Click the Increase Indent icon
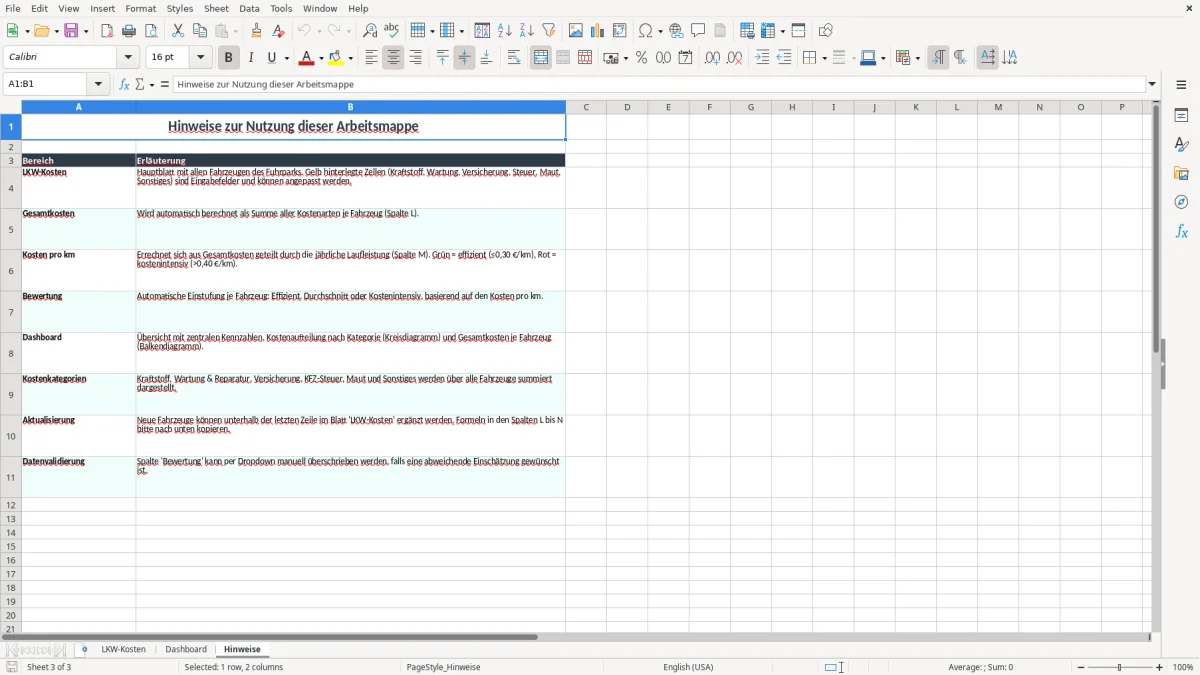1200x675 pixels. (x=762, y=58)
